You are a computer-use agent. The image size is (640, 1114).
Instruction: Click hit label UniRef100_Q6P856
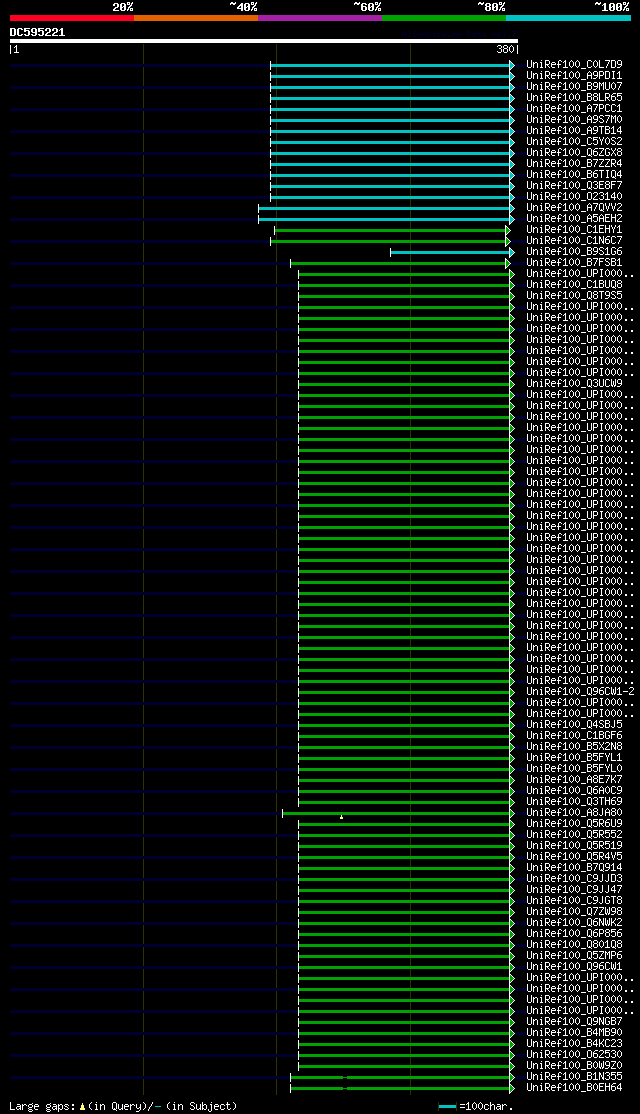[x=575, y=934]
